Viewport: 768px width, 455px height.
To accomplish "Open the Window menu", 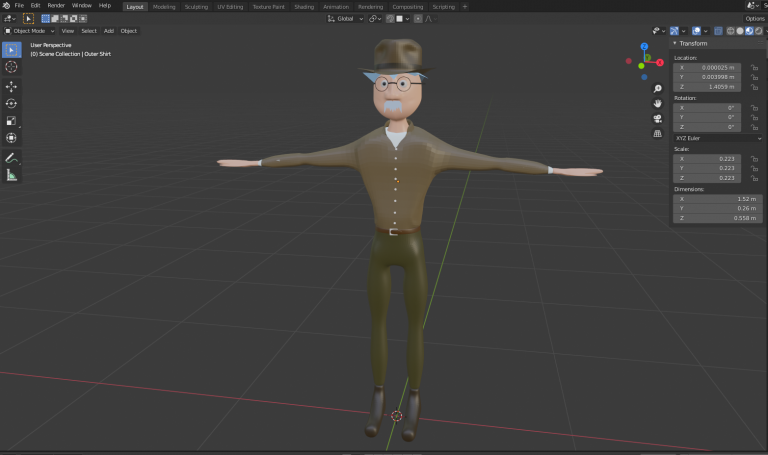I will (82, 5).
